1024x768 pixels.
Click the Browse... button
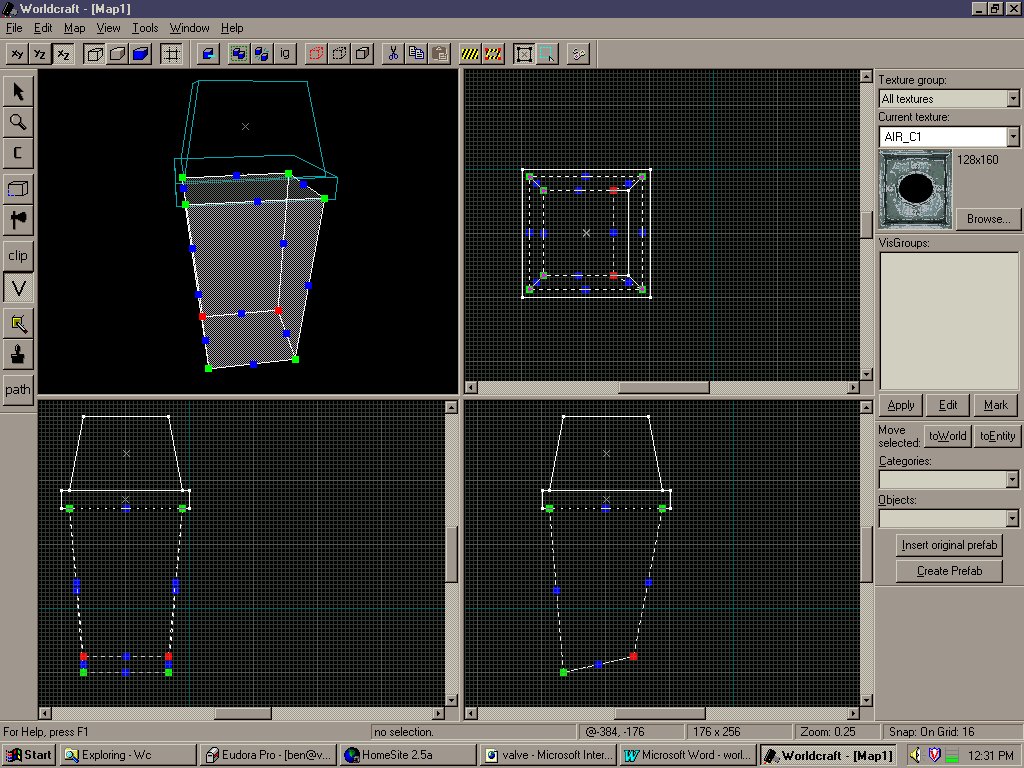[988, 219]
